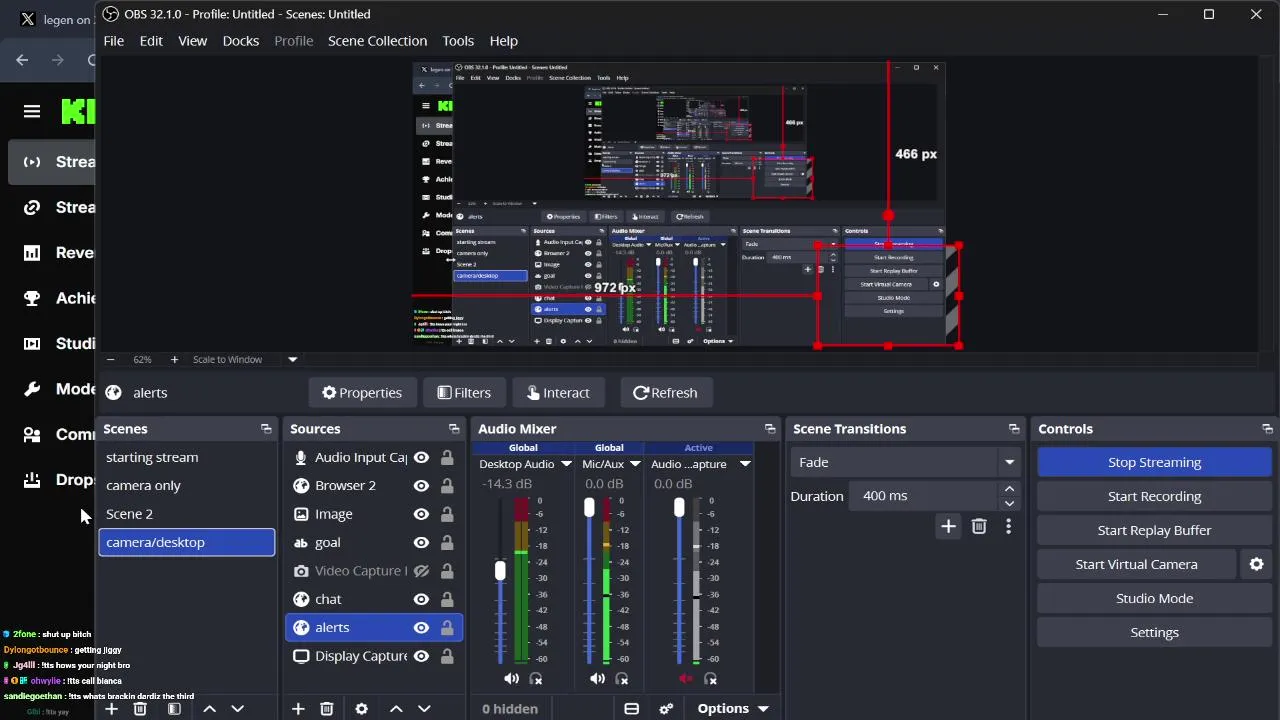Screen dimensions: 1280x720
Task: Open browser hamburger menu behind OBS
Action: [x=32, y=112]
